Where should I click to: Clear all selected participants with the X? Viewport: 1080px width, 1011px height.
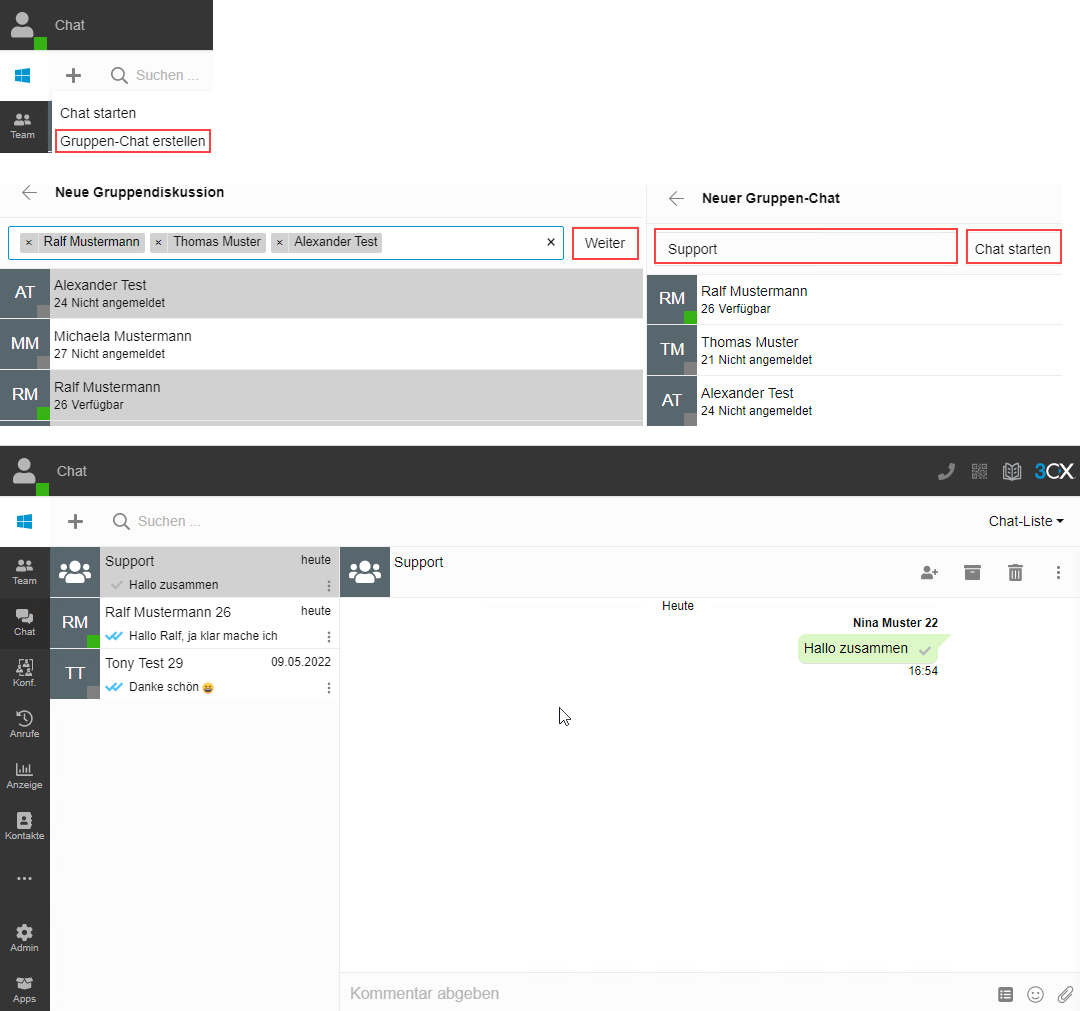tap(550, 242)
